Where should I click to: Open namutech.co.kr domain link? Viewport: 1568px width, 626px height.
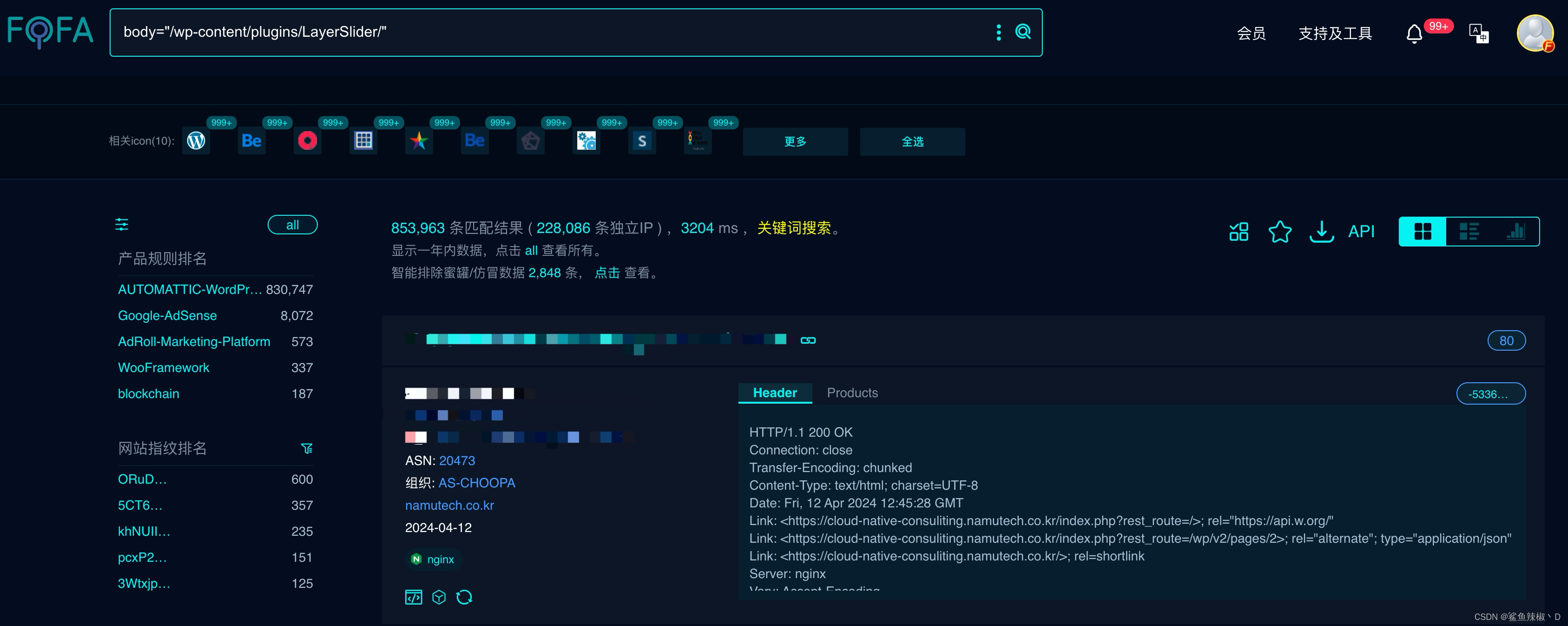pos(449,506)
